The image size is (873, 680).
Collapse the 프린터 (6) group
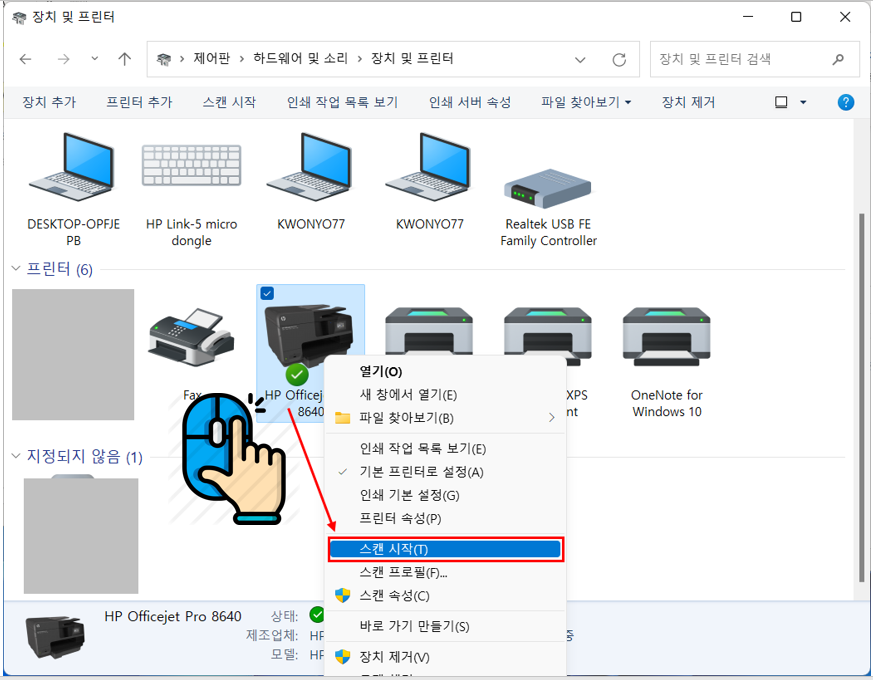pos(16,268)
